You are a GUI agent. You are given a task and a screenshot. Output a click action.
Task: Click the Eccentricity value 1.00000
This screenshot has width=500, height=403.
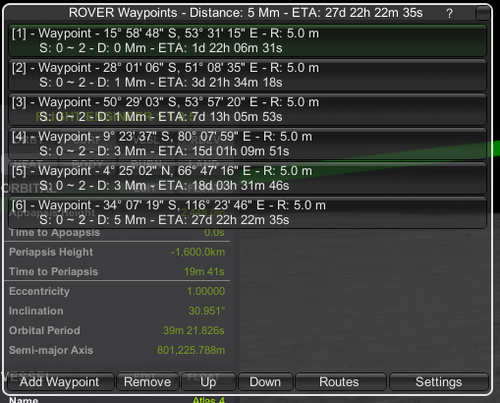tap(206, 291)
